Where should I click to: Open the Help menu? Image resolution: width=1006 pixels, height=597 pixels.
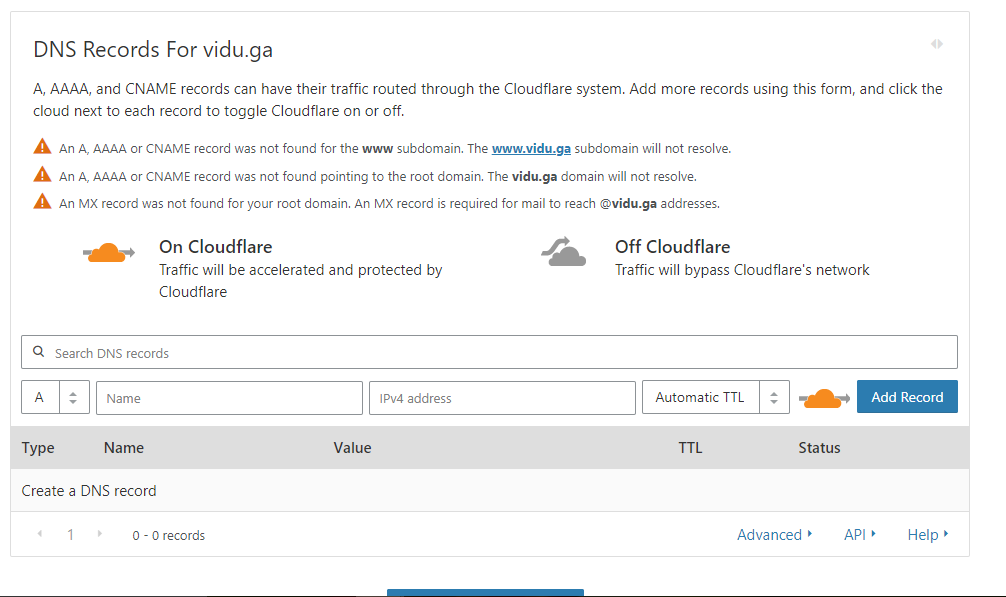coord(928,535)
